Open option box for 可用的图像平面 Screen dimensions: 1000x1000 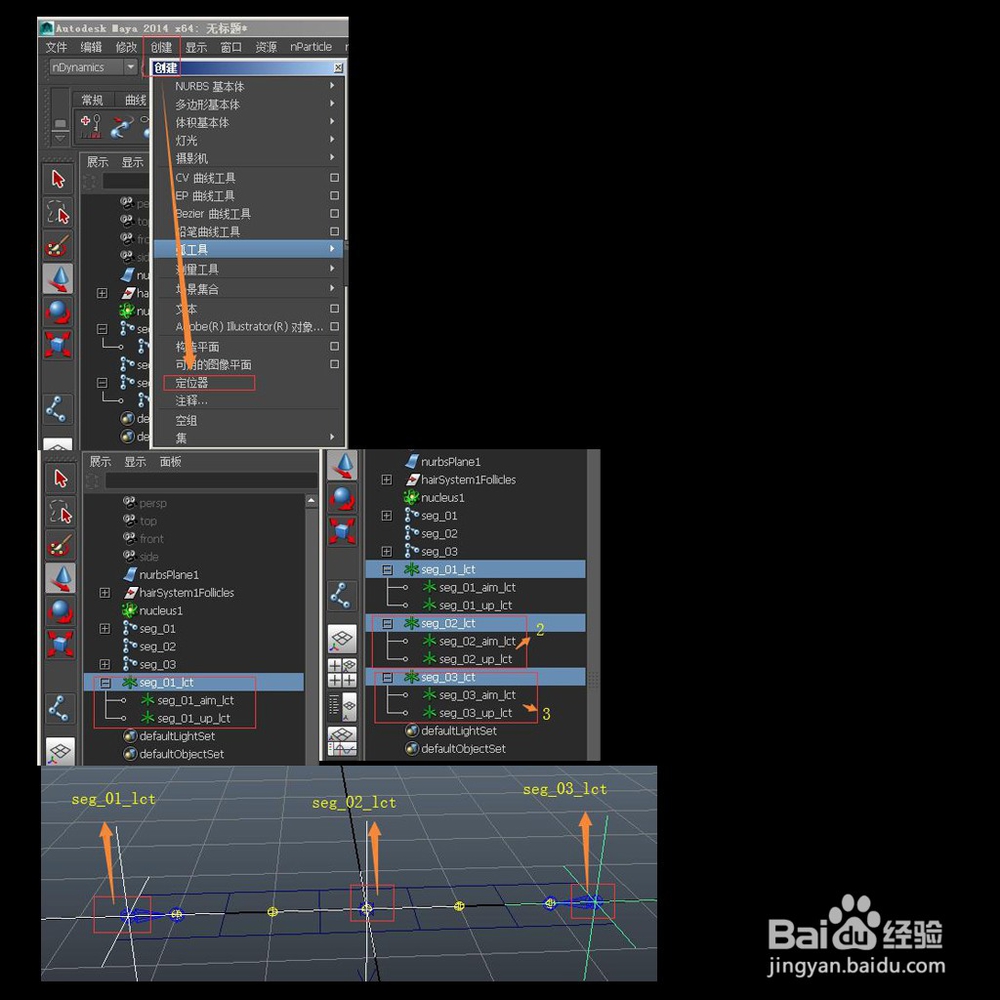tap(334, 364)
